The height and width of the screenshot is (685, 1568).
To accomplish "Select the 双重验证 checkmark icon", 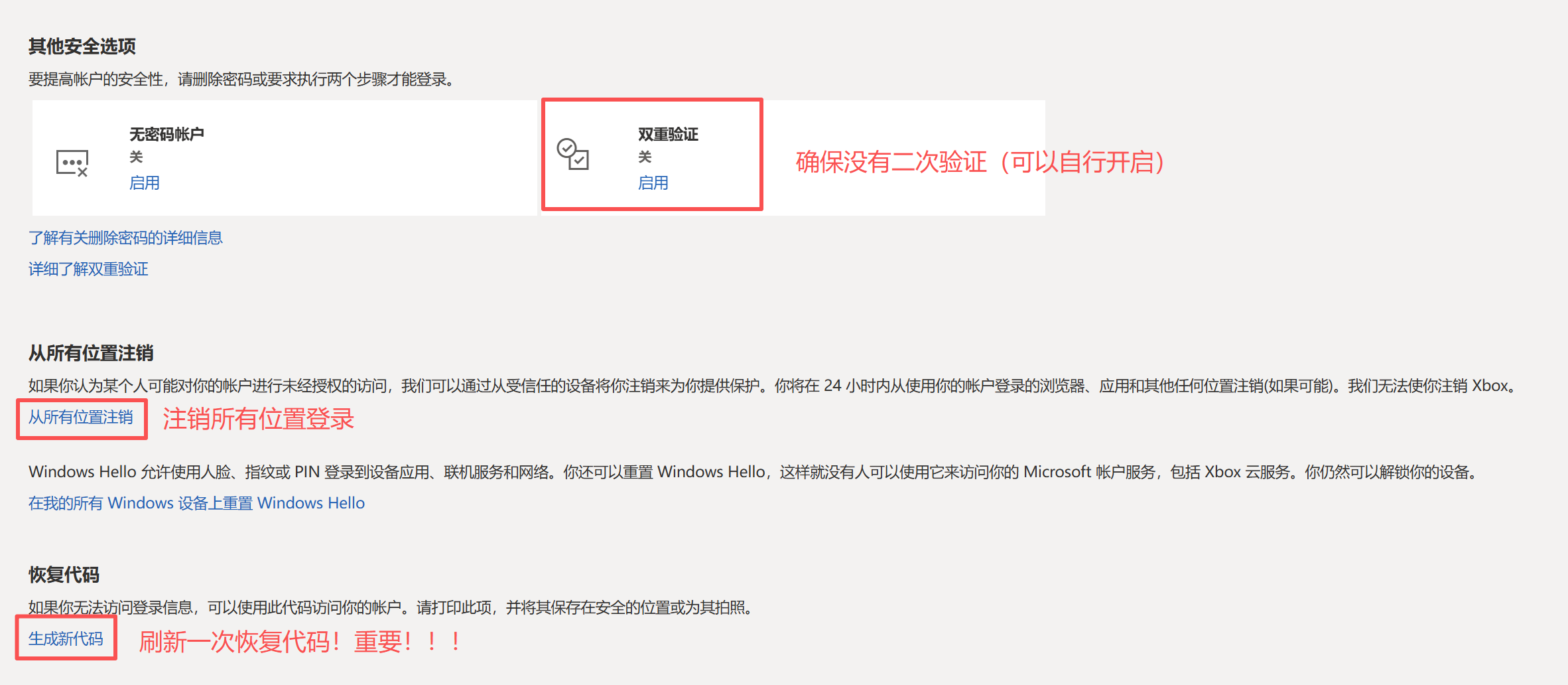I will (x=573, y=154).
